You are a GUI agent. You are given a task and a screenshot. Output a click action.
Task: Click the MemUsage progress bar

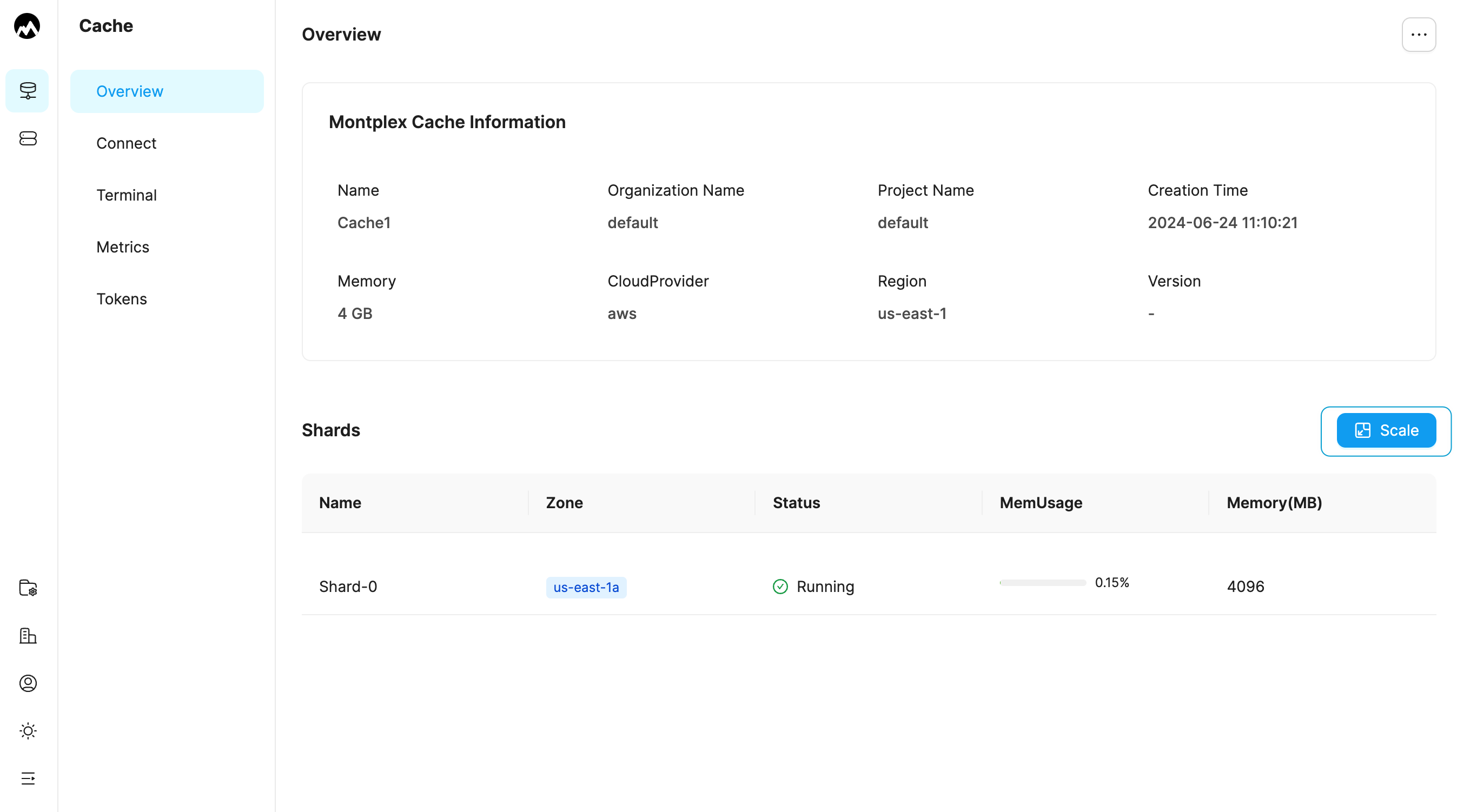(x=1042, y=582)
